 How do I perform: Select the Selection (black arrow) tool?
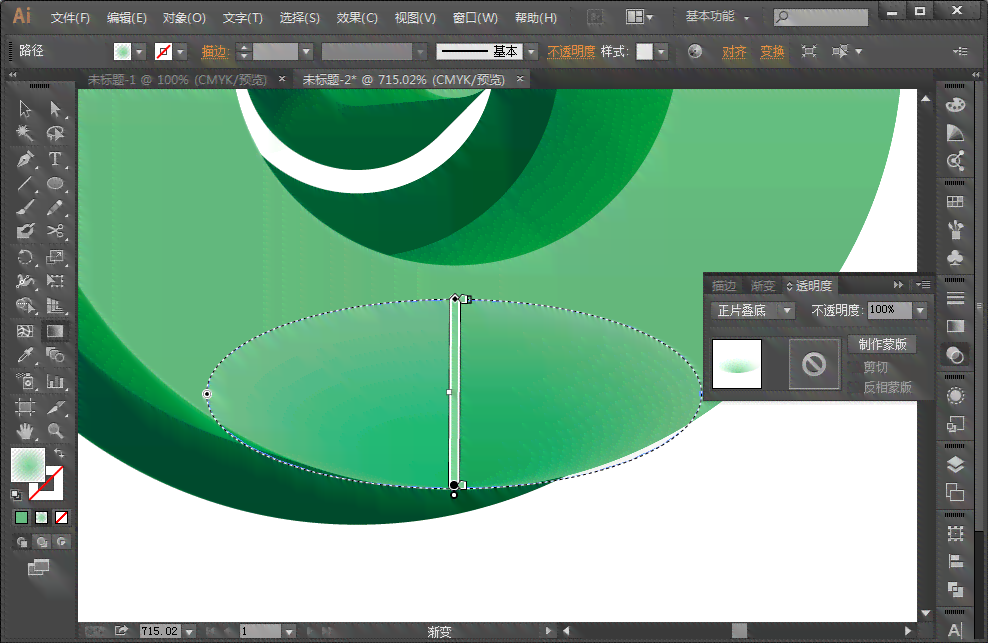click(x=25, y=109)
